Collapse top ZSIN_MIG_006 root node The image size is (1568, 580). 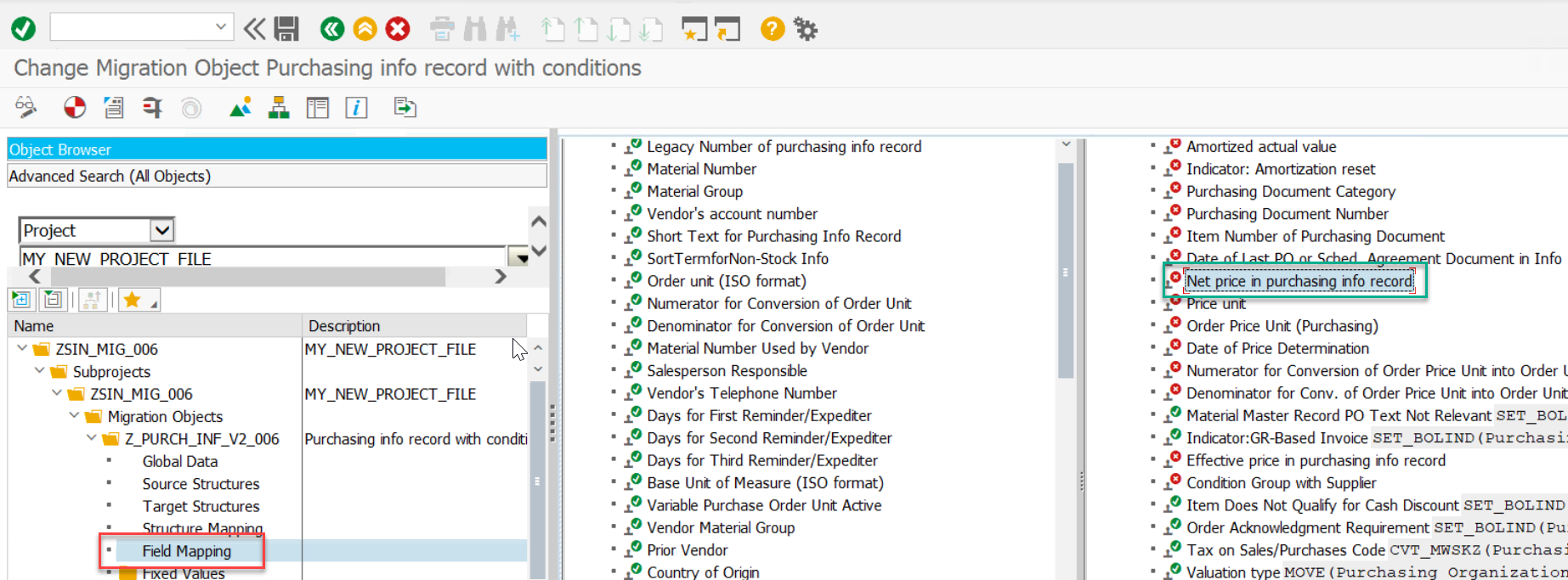[22, 348]
